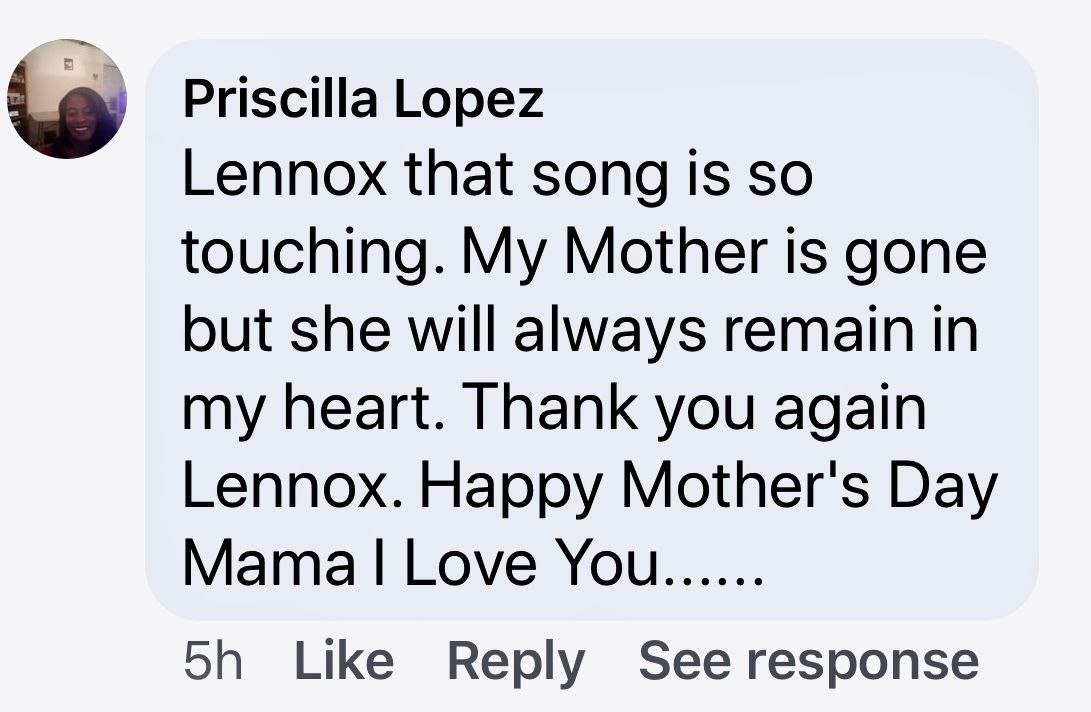Click the 5h comment timestamp
This screenshot has width=1091, height=712.
tap(213, 661)
